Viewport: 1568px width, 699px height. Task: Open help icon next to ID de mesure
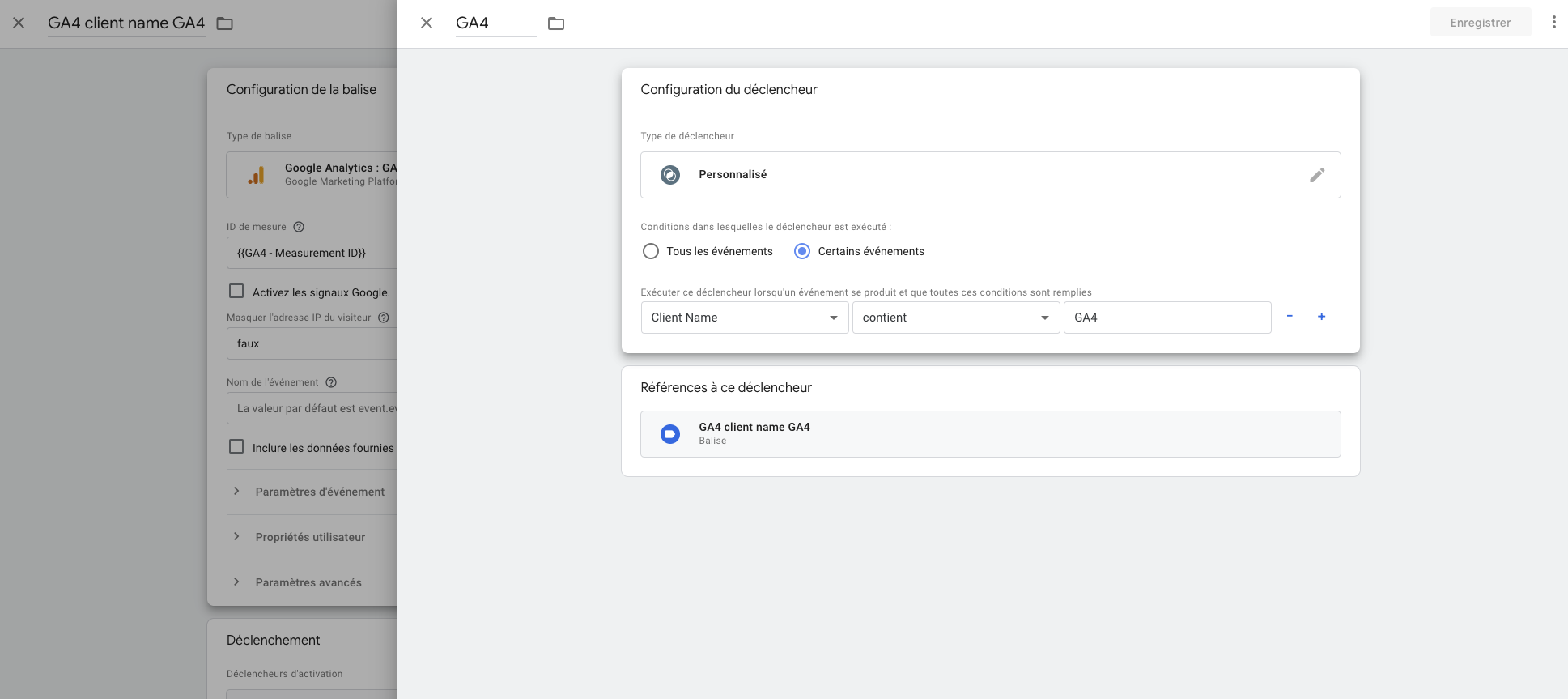[299, 227]
